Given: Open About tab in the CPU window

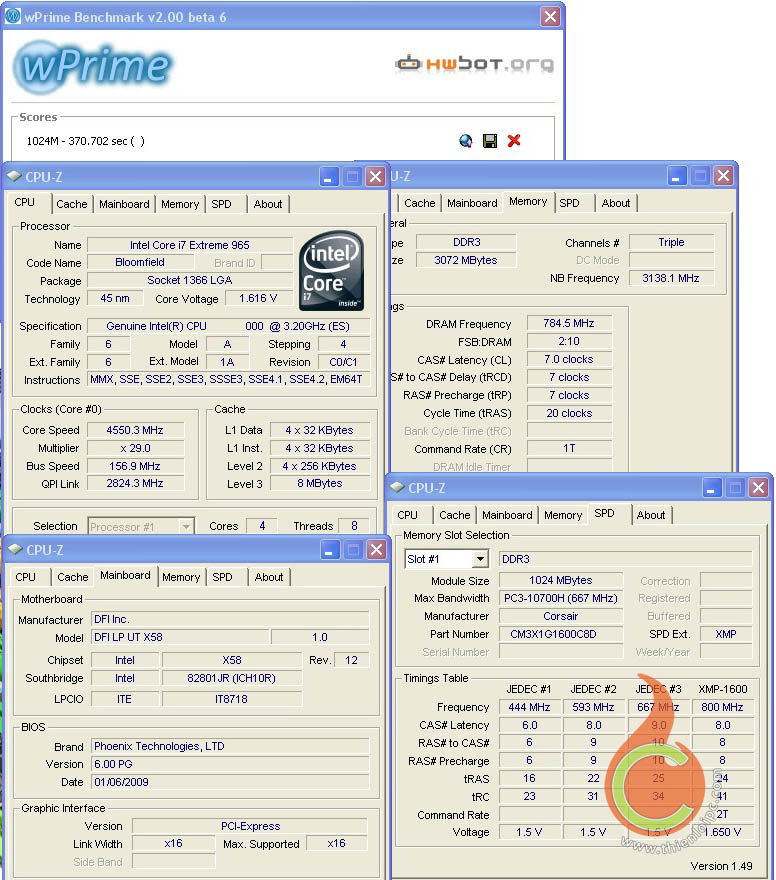Looking at the screenshot, I should 268,204.
